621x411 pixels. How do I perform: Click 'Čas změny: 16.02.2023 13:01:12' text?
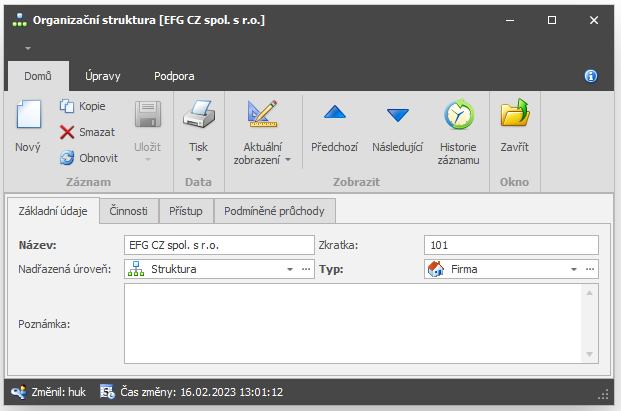[x=202, y=392]
